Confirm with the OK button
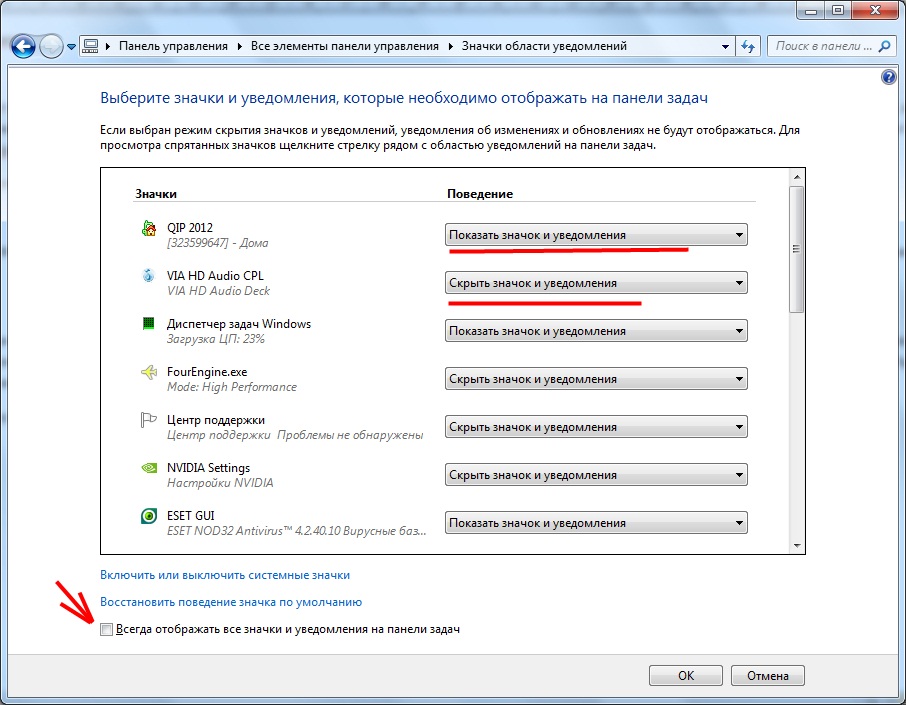 686,676
